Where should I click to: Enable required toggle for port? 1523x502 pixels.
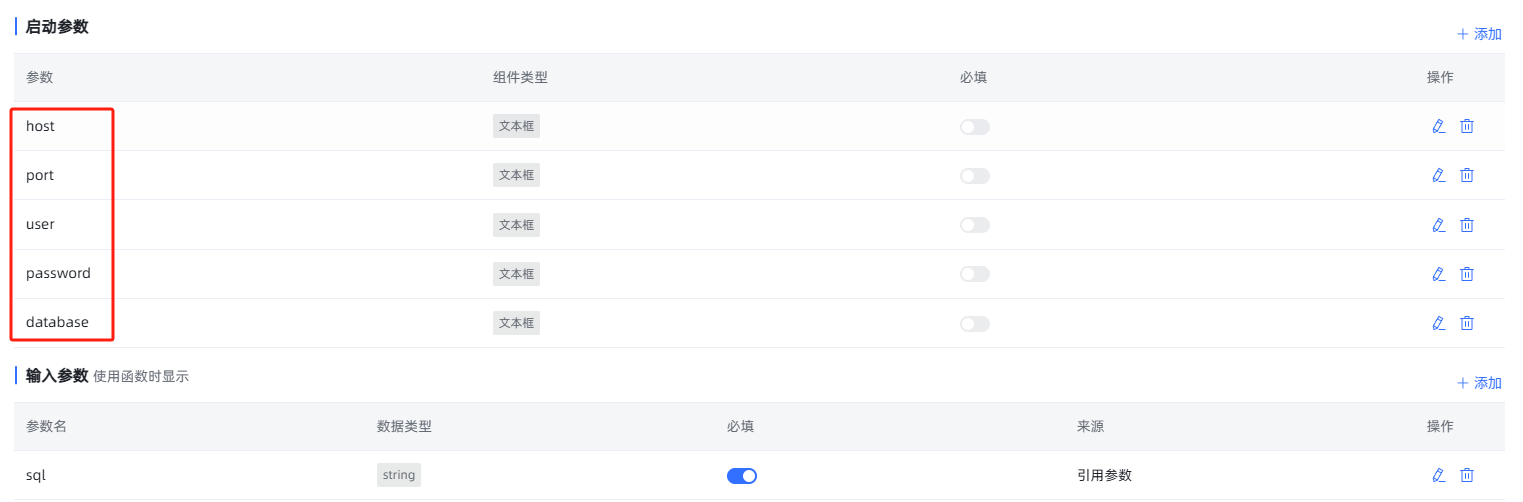[x=975, y=176]
